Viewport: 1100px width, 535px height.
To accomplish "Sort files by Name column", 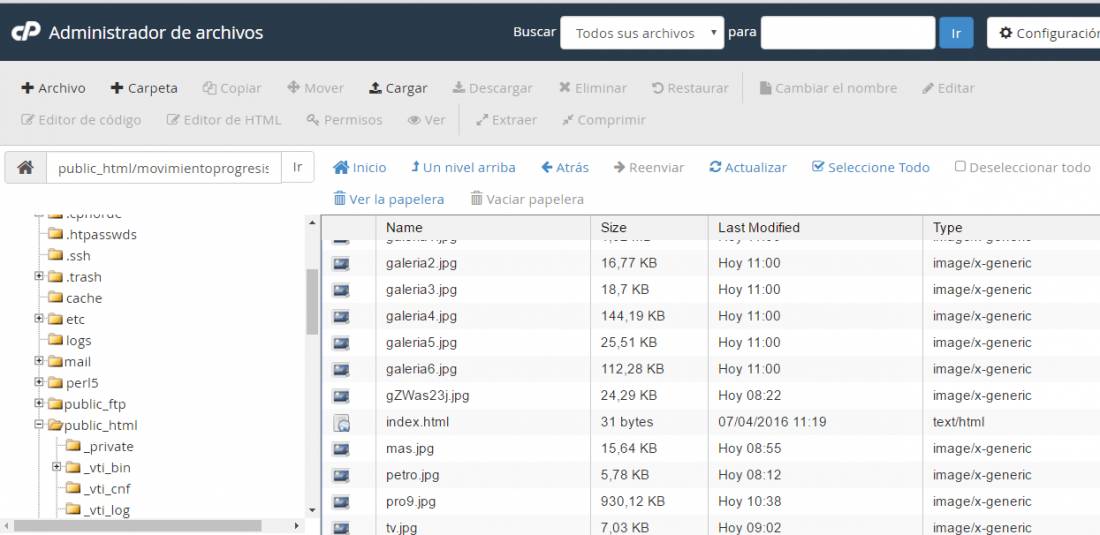I will 404,228.
